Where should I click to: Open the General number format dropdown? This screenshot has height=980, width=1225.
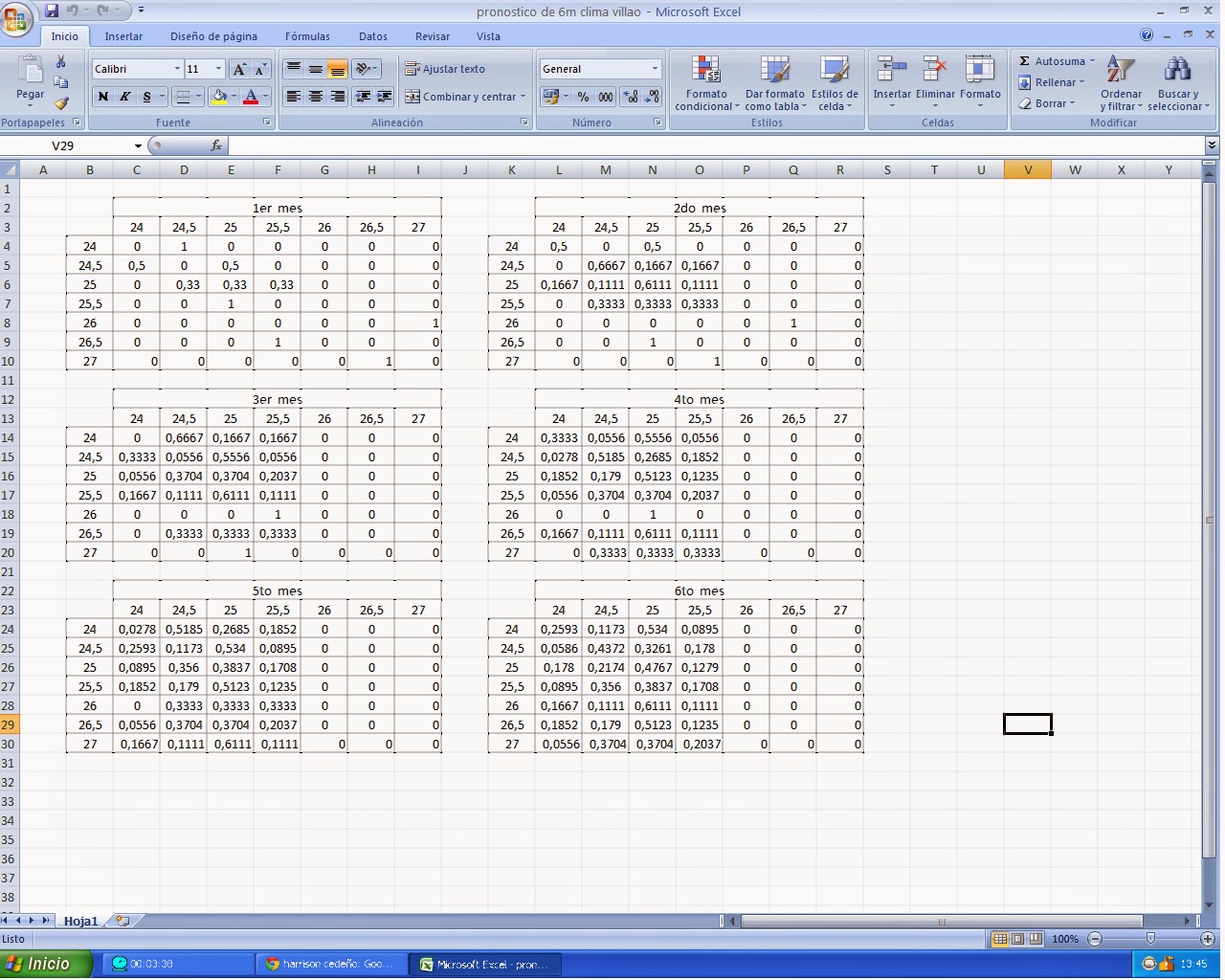tap(655, 69)
